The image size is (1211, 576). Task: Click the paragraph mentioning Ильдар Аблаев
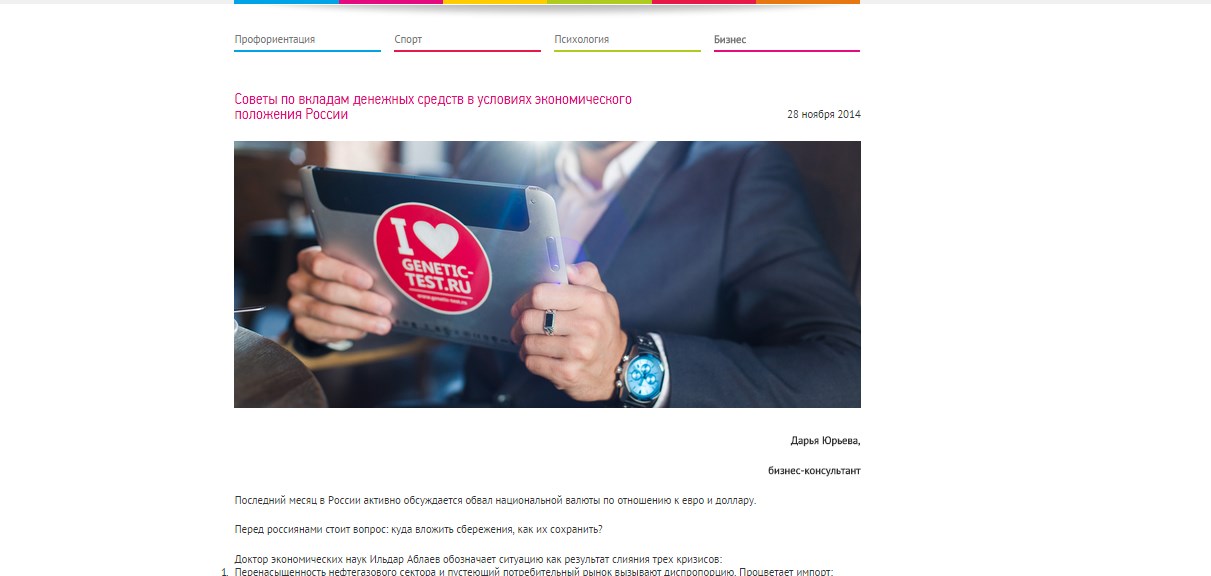[478, 558]
